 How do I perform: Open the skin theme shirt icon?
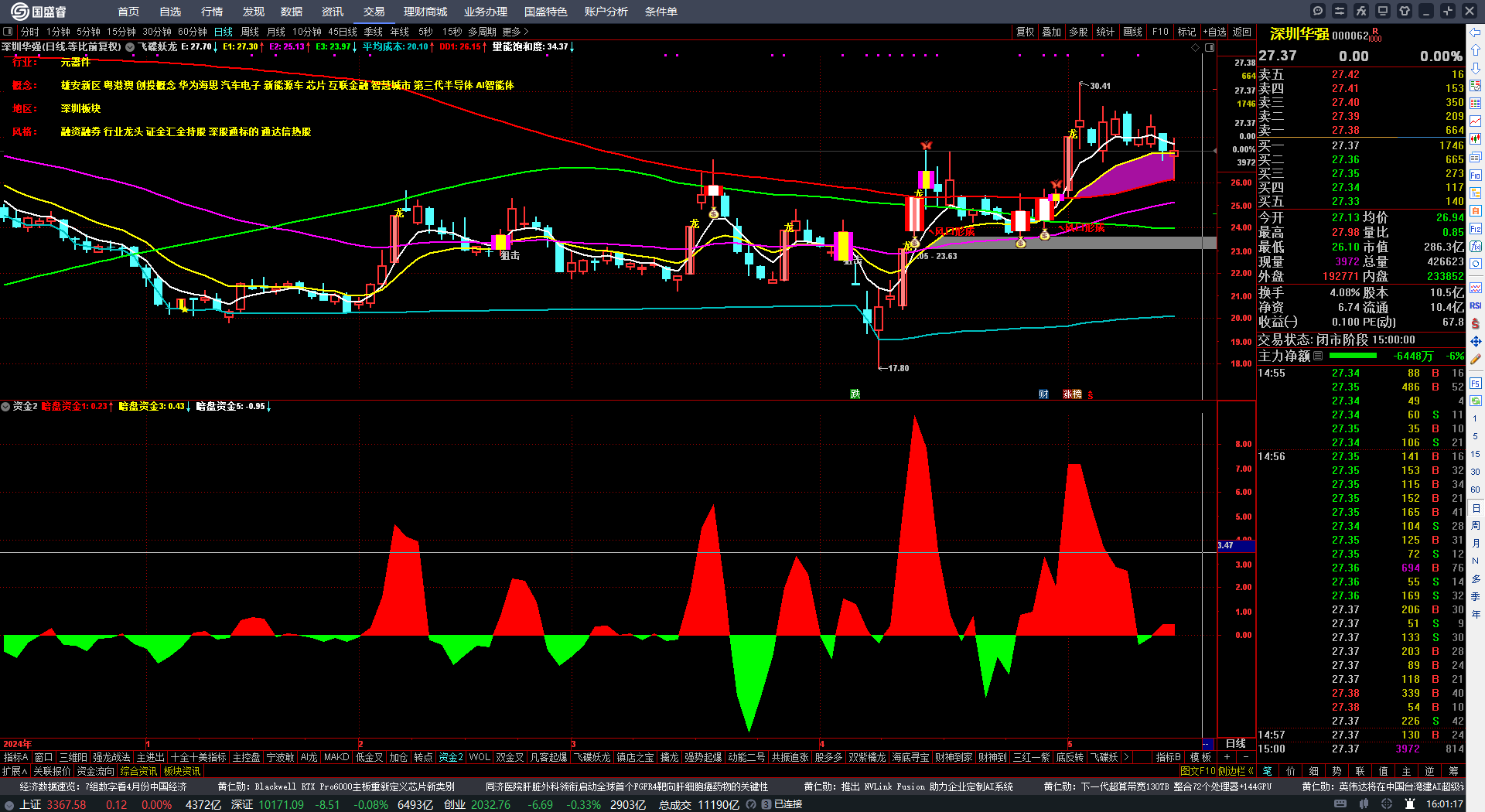pos(1405,11)
